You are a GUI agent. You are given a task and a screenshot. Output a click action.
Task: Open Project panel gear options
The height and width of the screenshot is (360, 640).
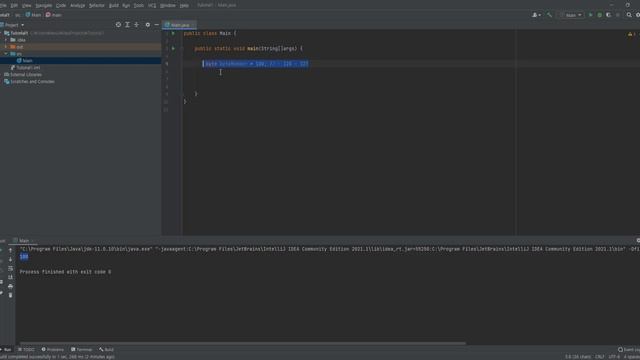point(148,25)
